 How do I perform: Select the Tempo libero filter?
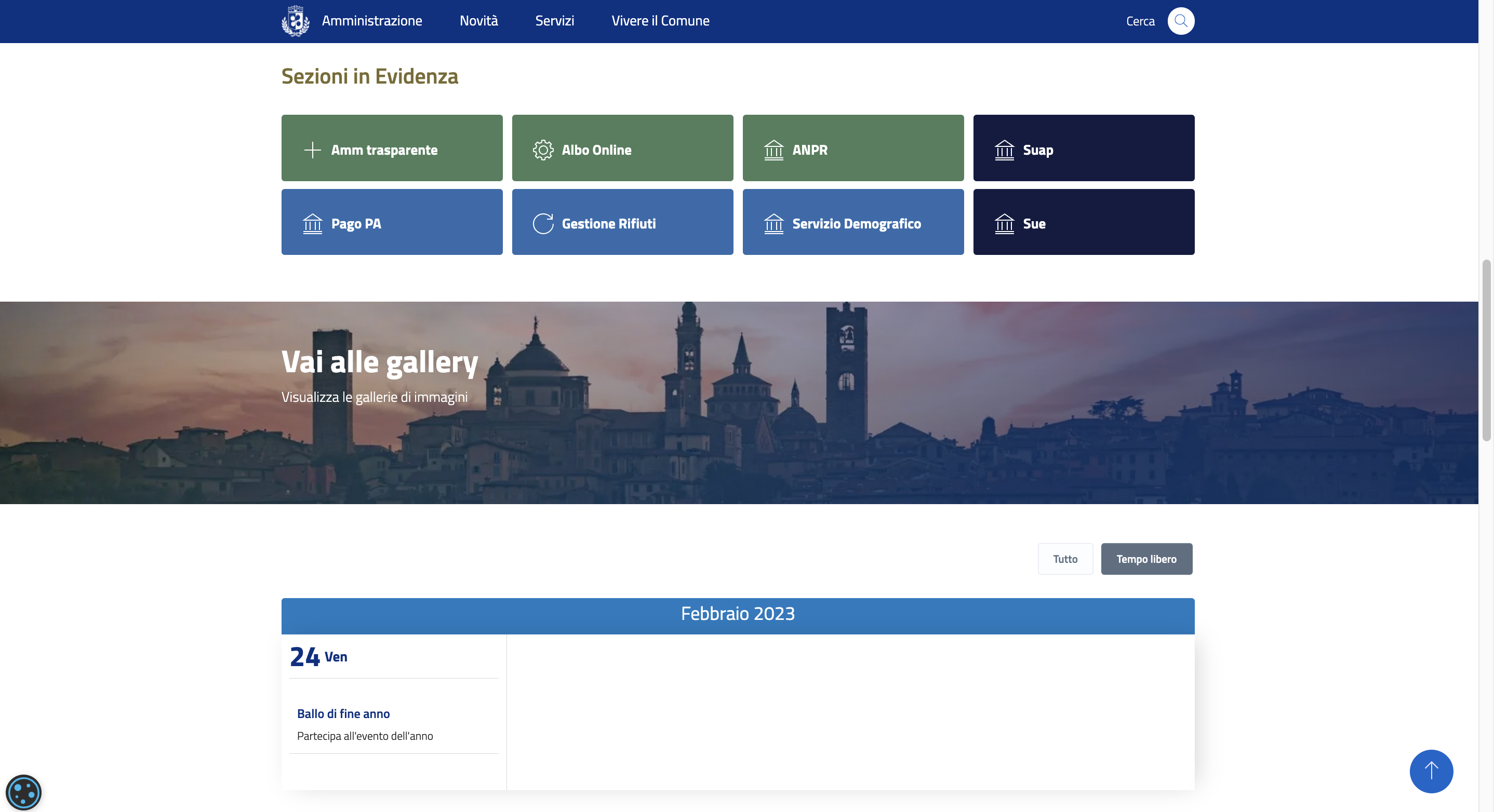pyautogui.click(x=1146, y=559)
